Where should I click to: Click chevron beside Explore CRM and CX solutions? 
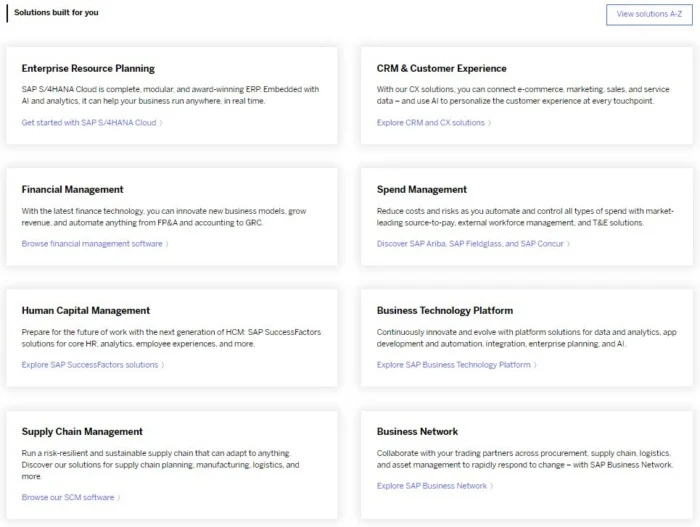(489, 123)
